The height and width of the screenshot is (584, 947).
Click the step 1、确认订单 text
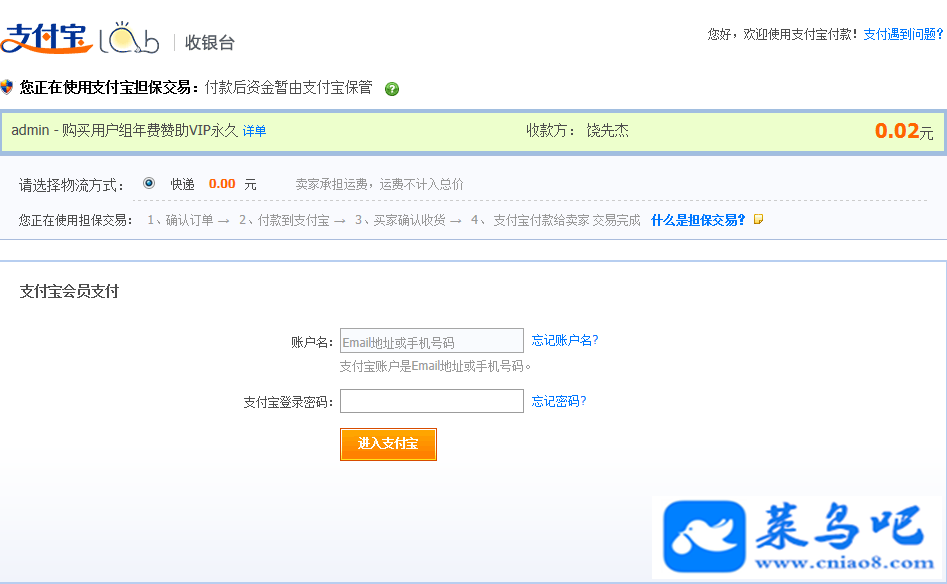pos(181,220)
